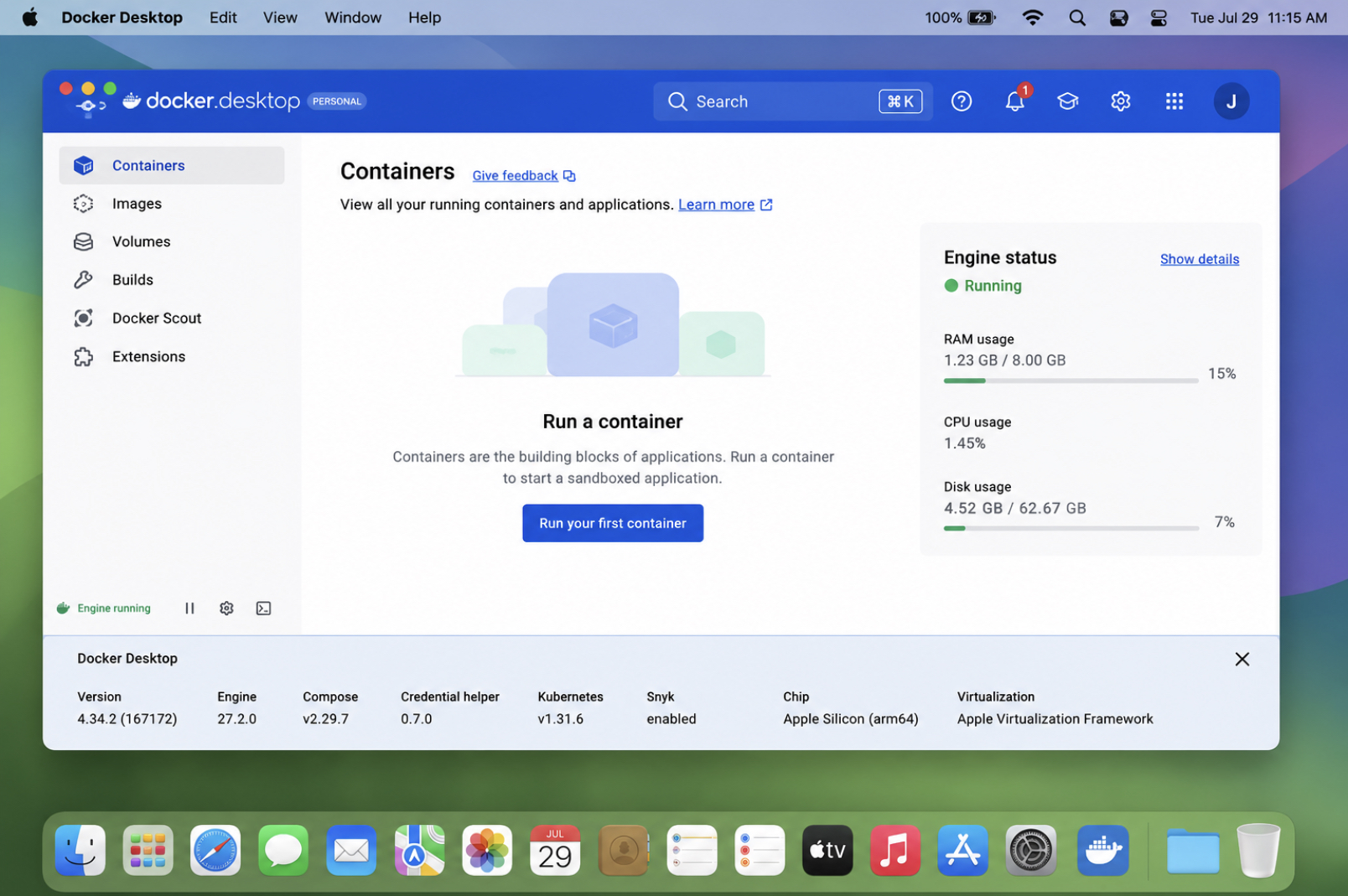Click version text 4.34.2 (167172)
This screenshot has width=1348, height=896.
[x=127, y=719]
